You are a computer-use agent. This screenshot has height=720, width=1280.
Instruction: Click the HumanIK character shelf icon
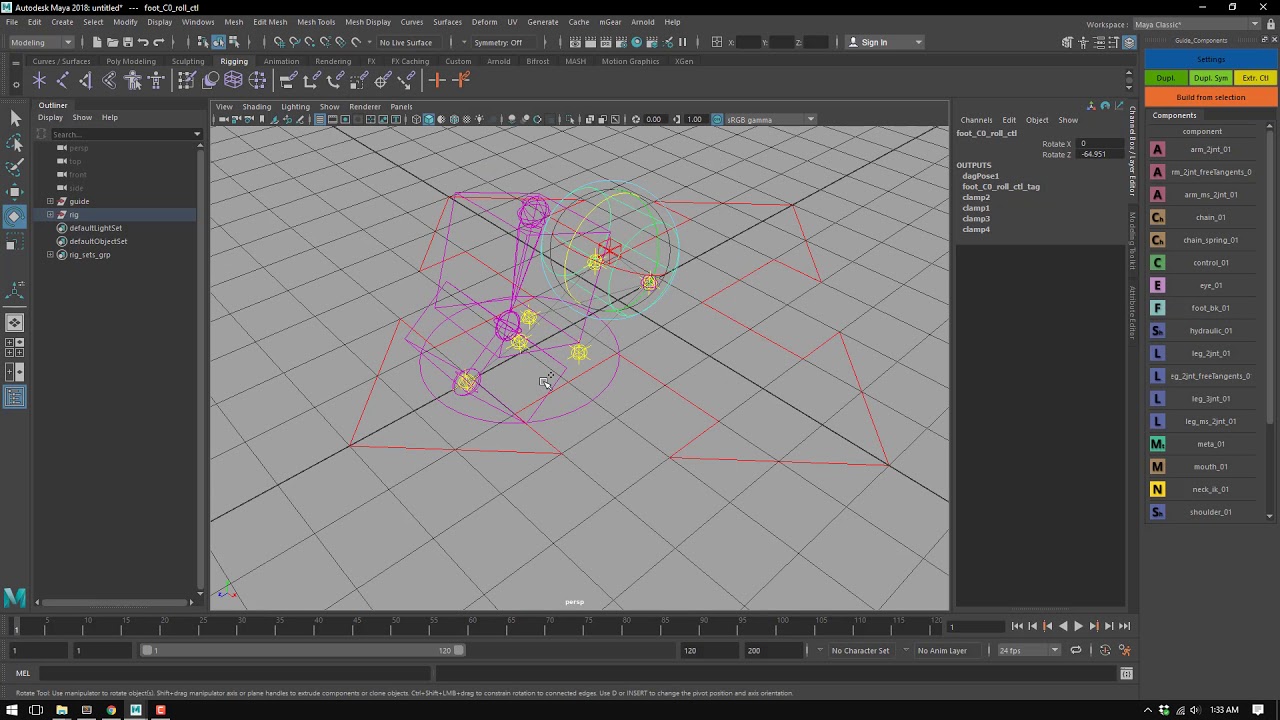(155, 80)
